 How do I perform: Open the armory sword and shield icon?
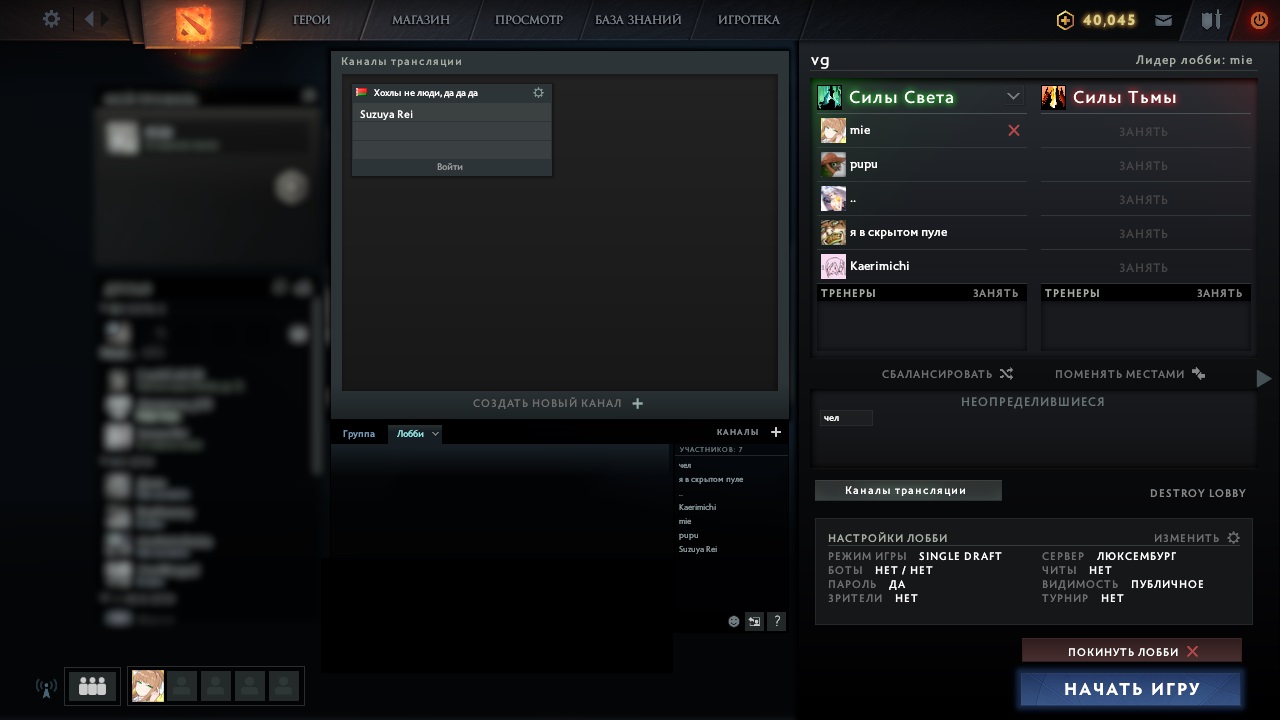point(1212,20)
